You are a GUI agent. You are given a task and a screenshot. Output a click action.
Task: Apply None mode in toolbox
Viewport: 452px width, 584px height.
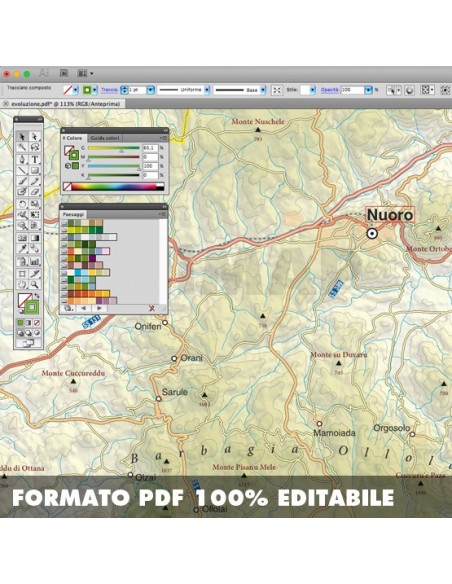37,323
